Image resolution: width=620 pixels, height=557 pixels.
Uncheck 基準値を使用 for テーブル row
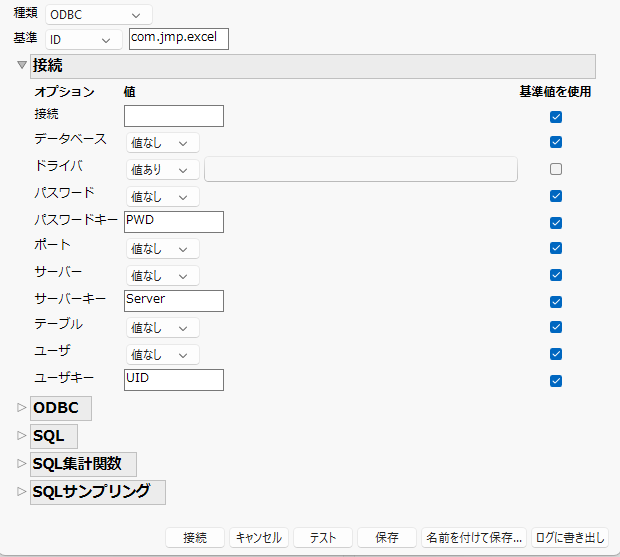point(556,327)
